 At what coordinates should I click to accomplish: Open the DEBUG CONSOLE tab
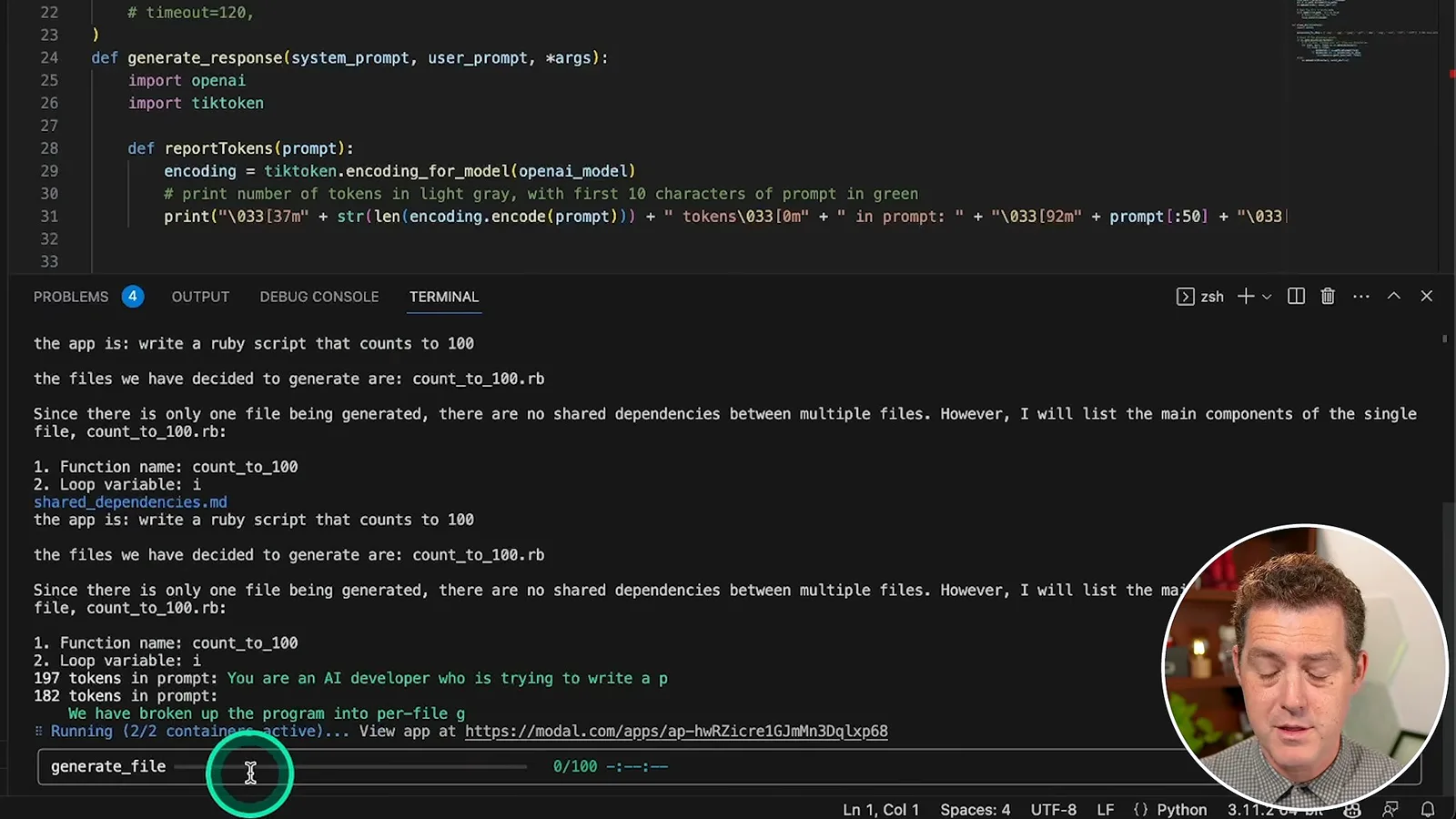click(319, 297)
